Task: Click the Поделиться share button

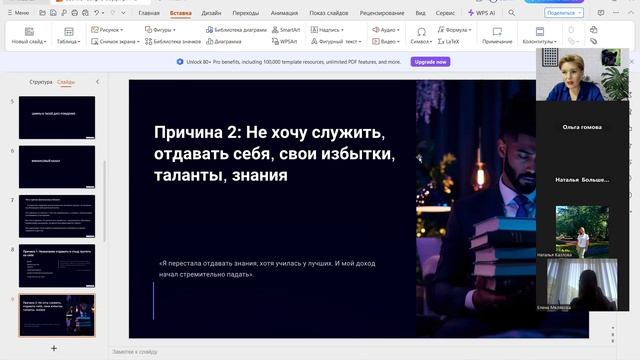Action: click(564, 13)
